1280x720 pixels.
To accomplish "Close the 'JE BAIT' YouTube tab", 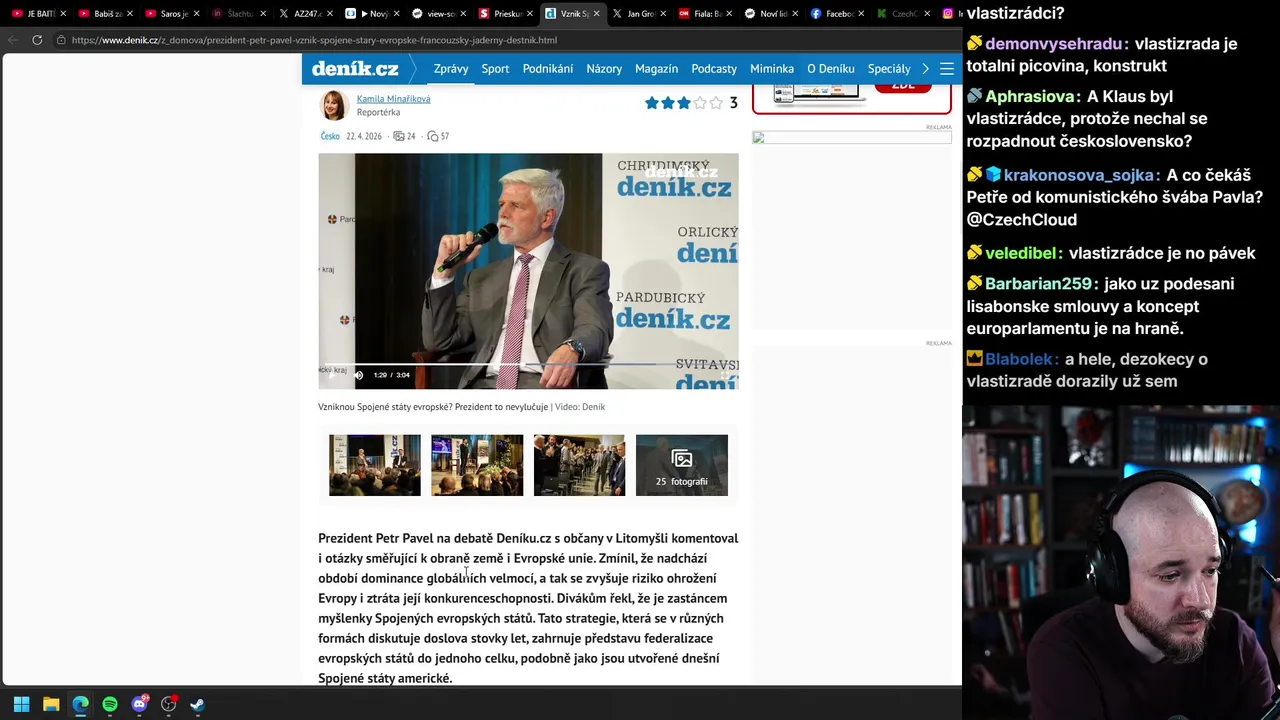I will [x=63, y=14].
